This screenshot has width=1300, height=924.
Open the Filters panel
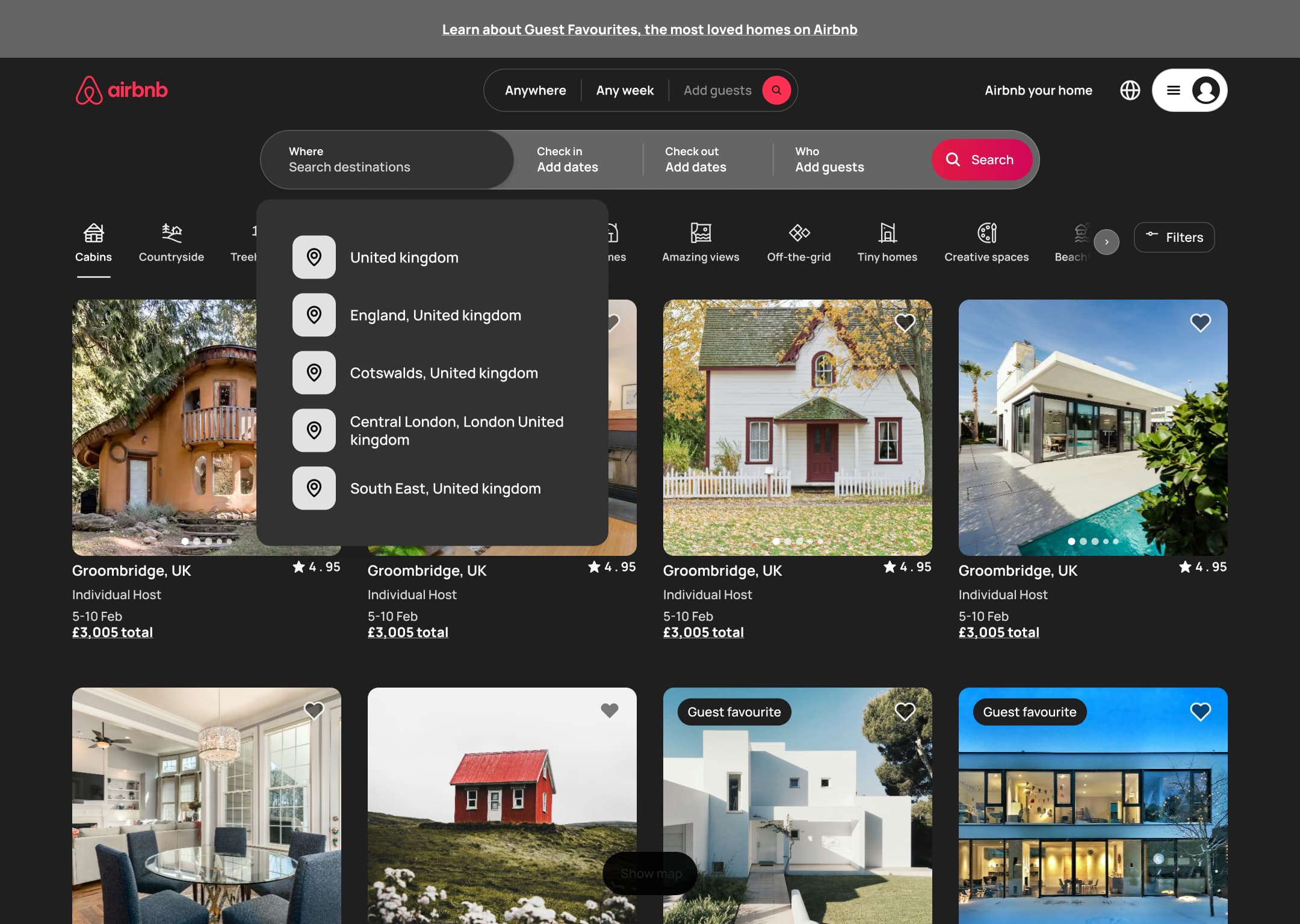pos(1174,237)
